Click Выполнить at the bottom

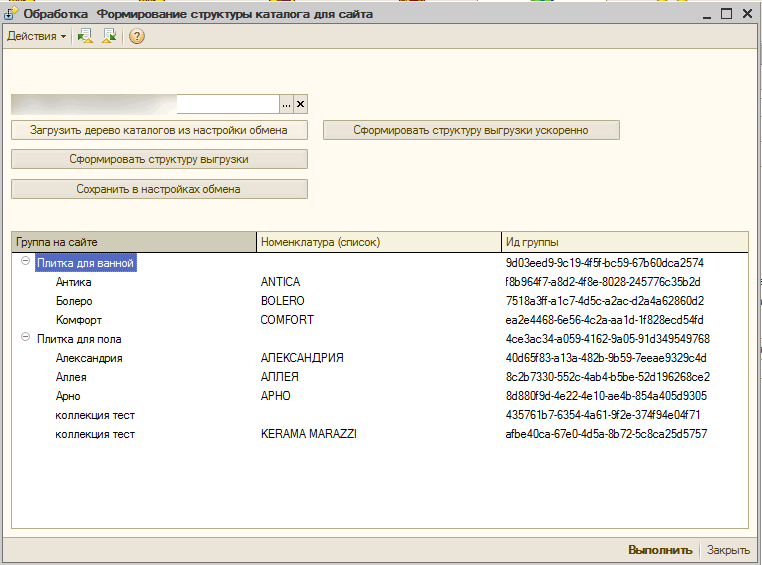pos(659,550)
